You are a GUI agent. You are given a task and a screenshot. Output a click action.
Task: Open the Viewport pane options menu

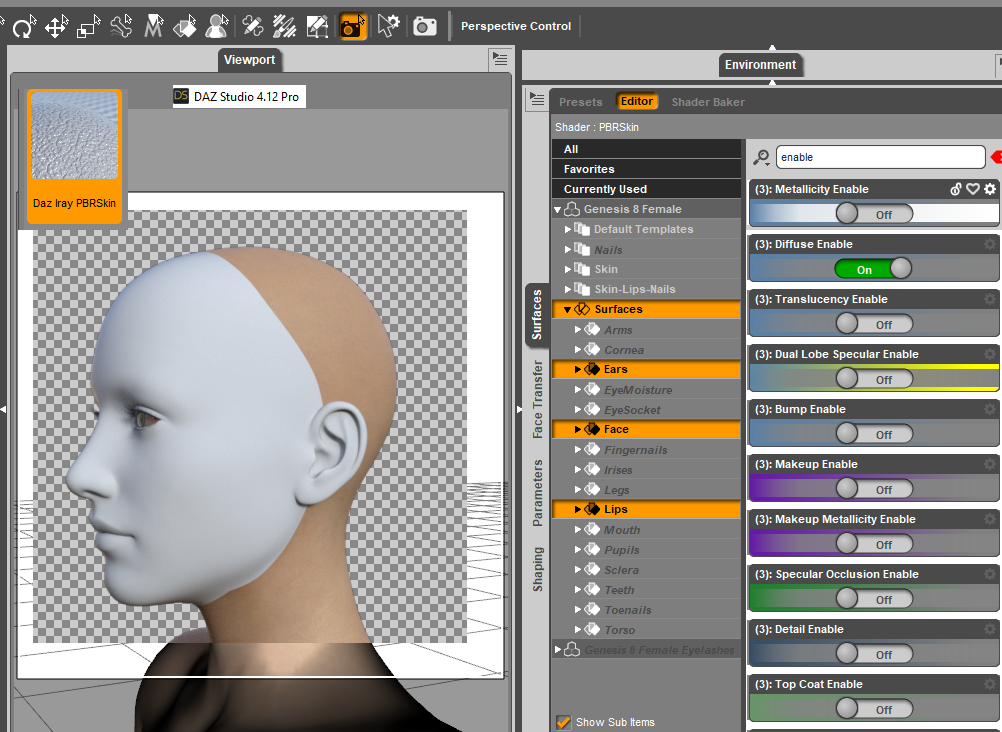[498, 60]
